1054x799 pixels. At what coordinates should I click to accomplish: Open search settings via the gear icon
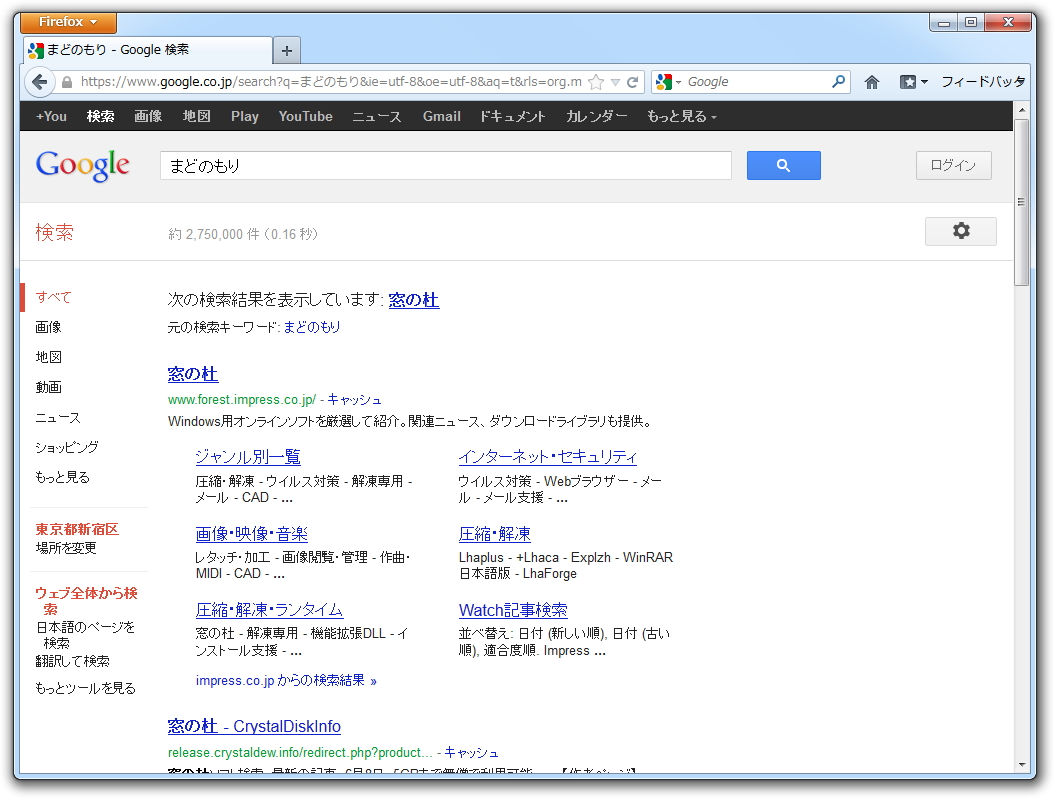960,231
